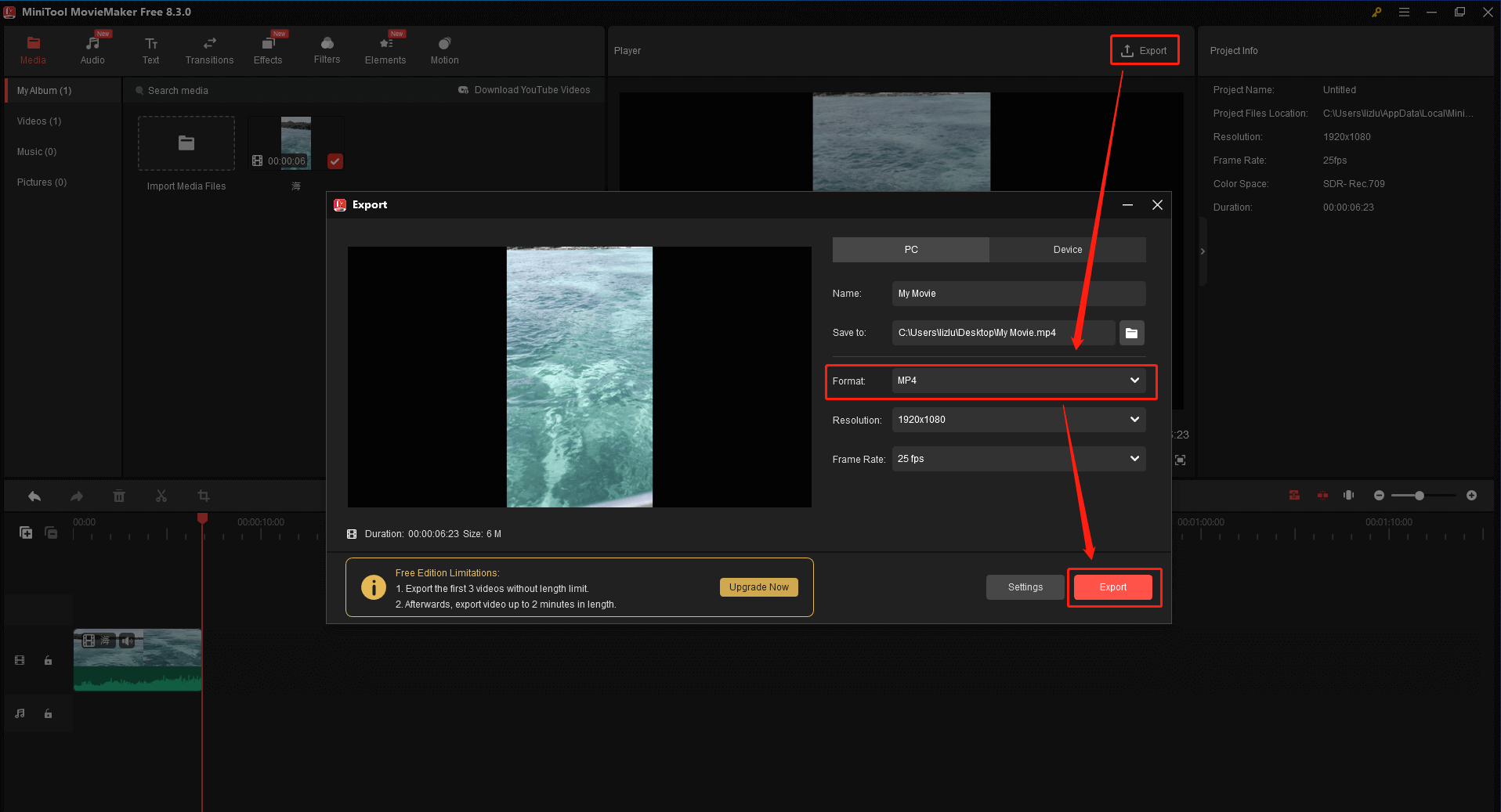
Task: Open the Format MP4 dropdown
Action: [x=1018, y=381]
